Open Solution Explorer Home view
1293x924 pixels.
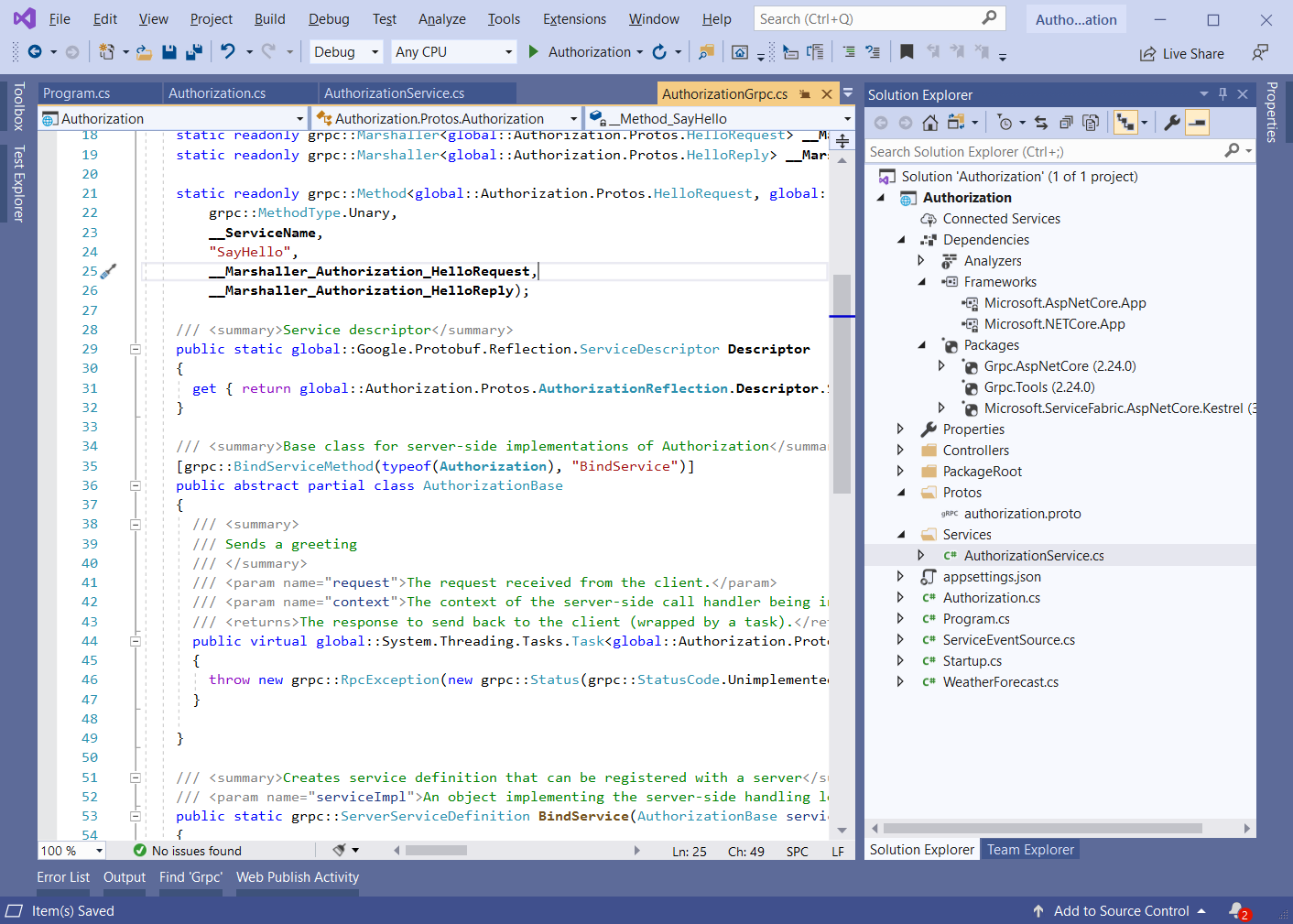pyautogui.click(x=929, y=122)
